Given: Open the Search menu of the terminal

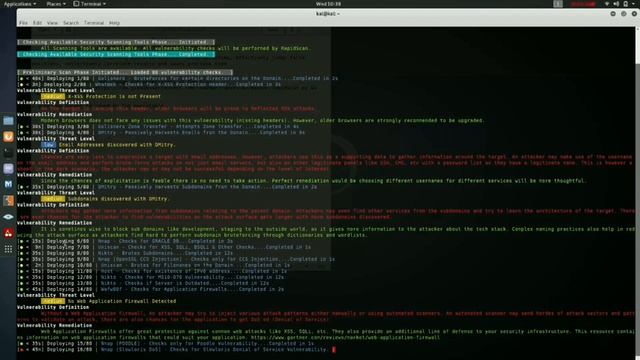Looking at the screenshot, I should coord(71,23).
